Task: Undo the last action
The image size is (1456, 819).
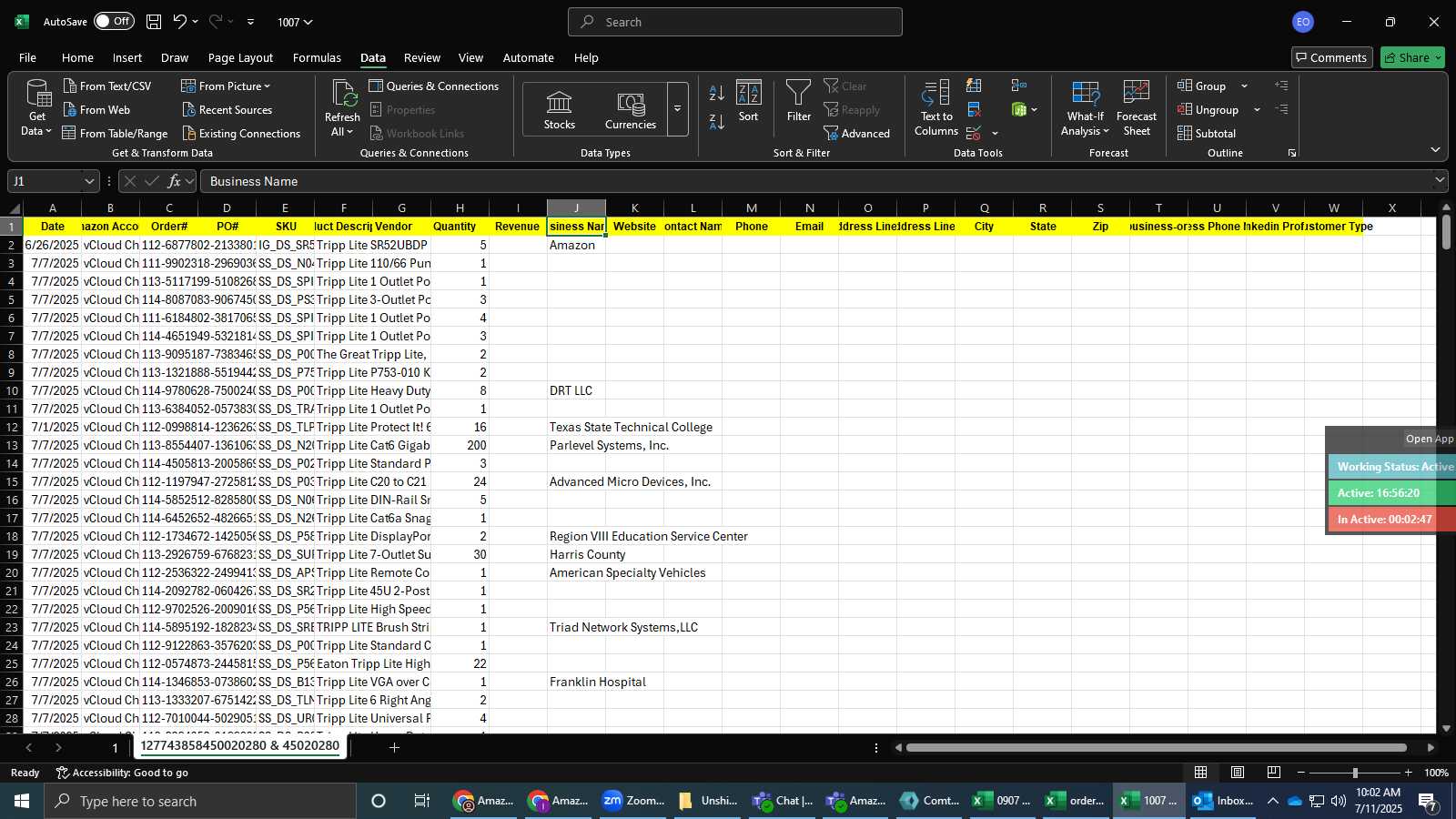Action: pos(180,22)
